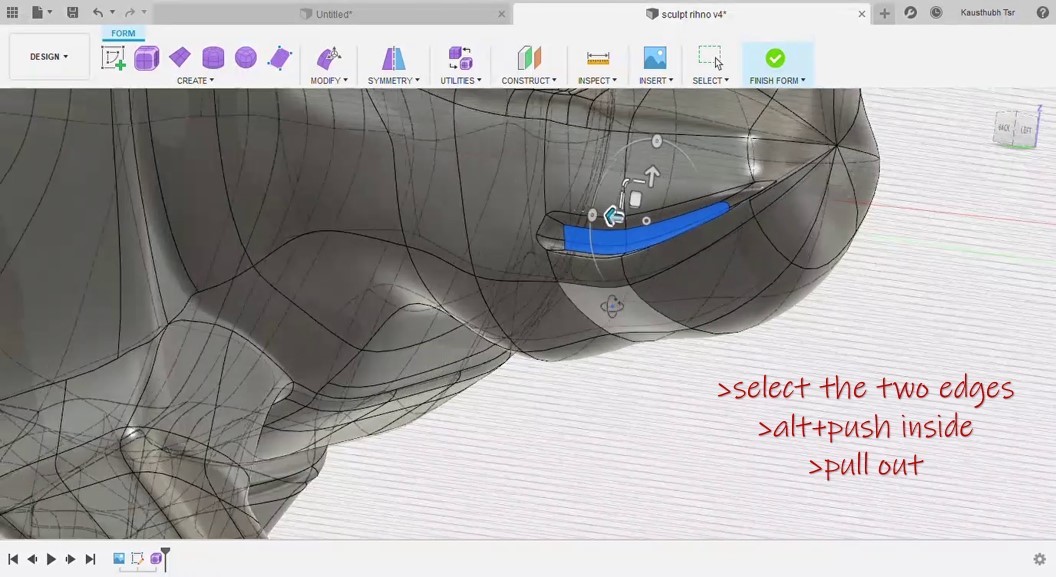This screenshot has width=1056, height=577.
Task: Select the Mirror symmetry icon
Action: [x=393, y=58]
